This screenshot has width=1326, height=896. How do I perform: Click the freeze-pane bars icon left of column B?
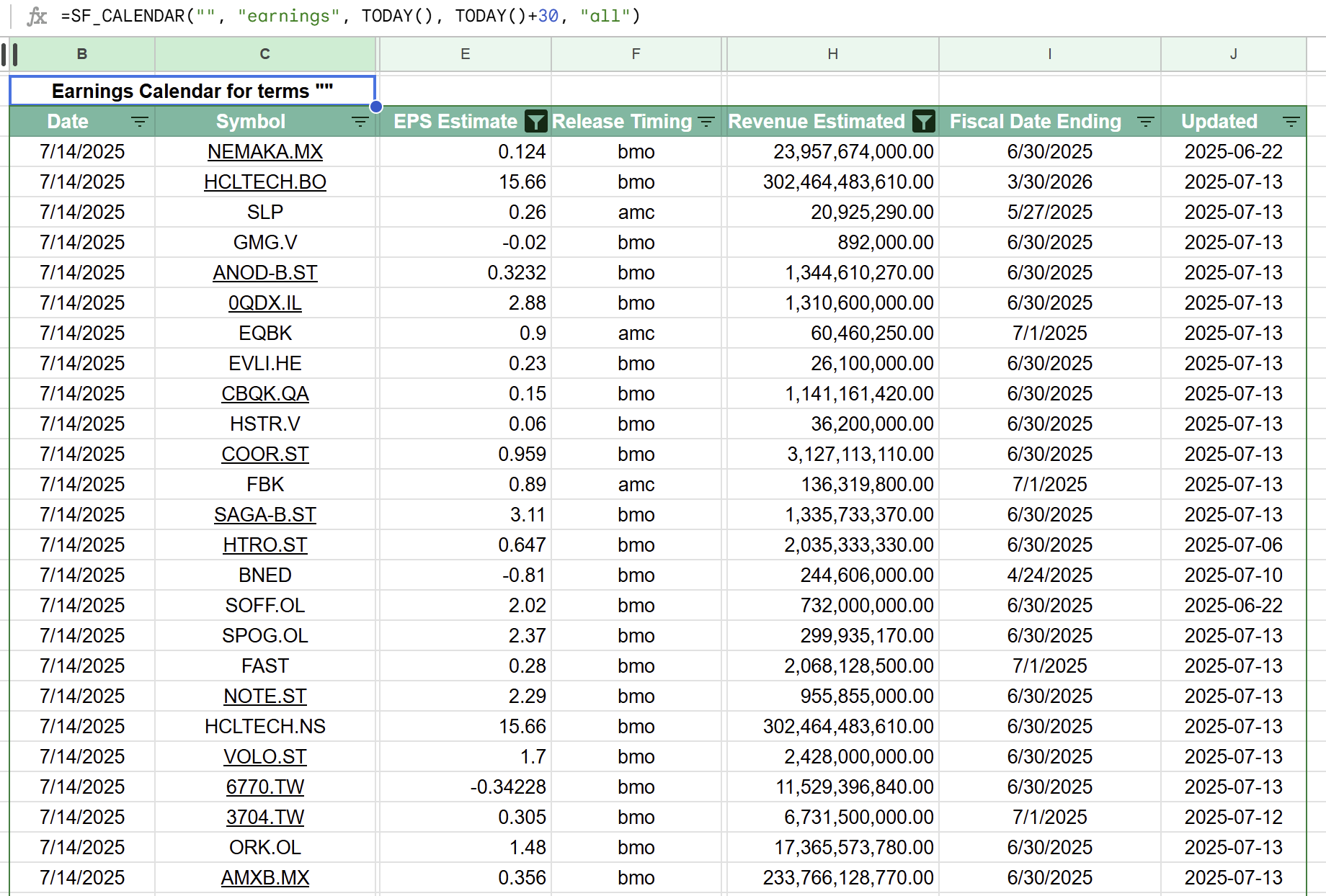(11, 54)
